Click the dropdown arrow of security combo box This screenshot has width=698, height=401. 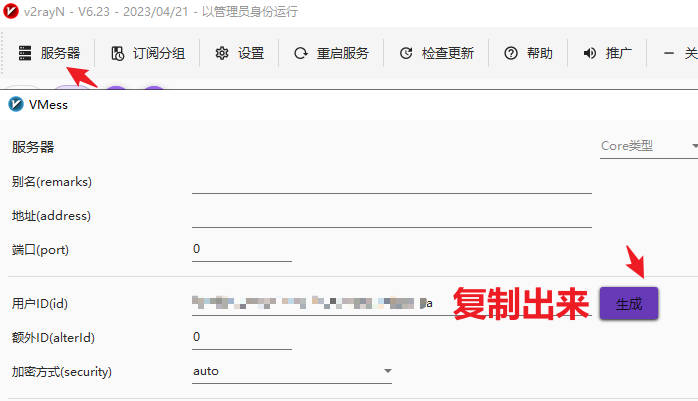(388, 371)
